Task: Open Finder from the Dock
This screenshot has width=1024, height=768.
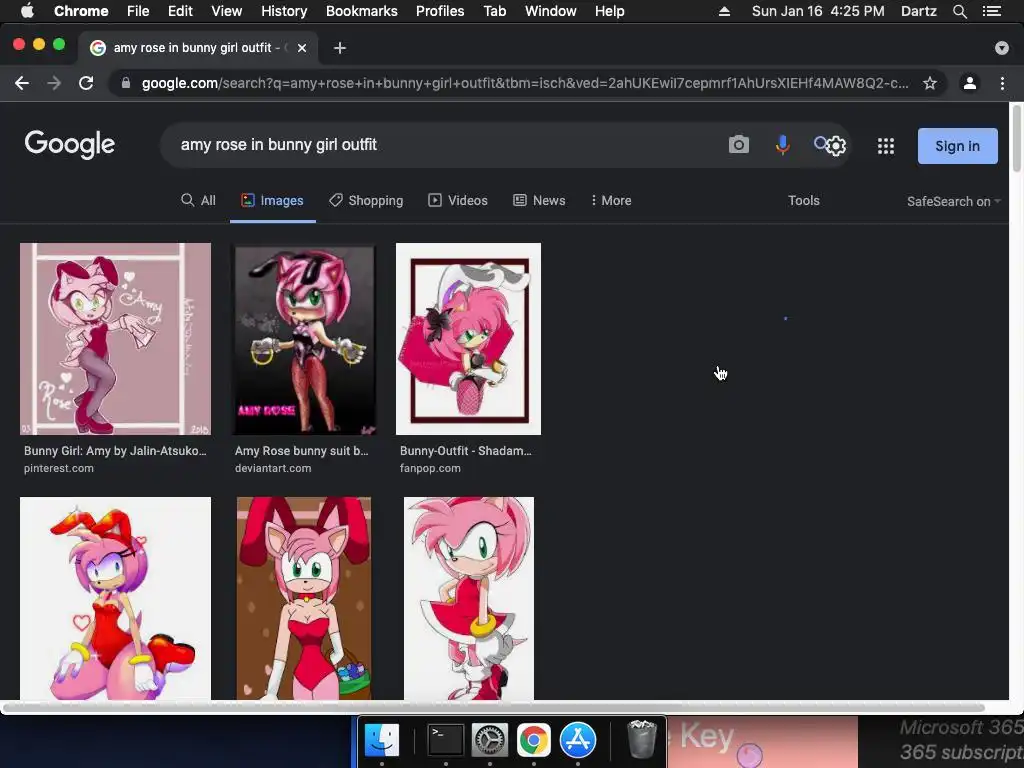Action: pyautogui.click(x=381, y=740)
